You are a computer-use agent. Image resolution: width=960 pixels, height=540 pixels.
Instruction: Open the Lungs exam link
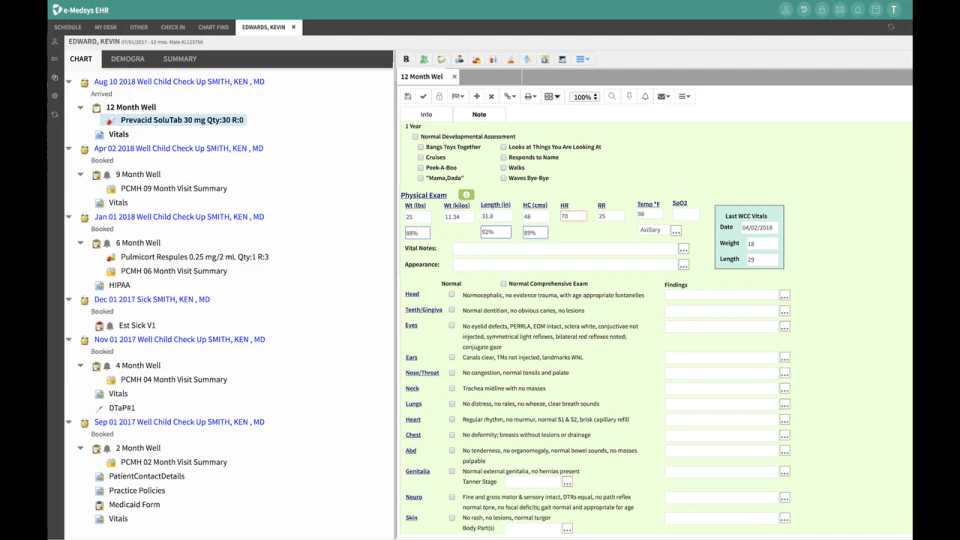[x=413, y=404]
